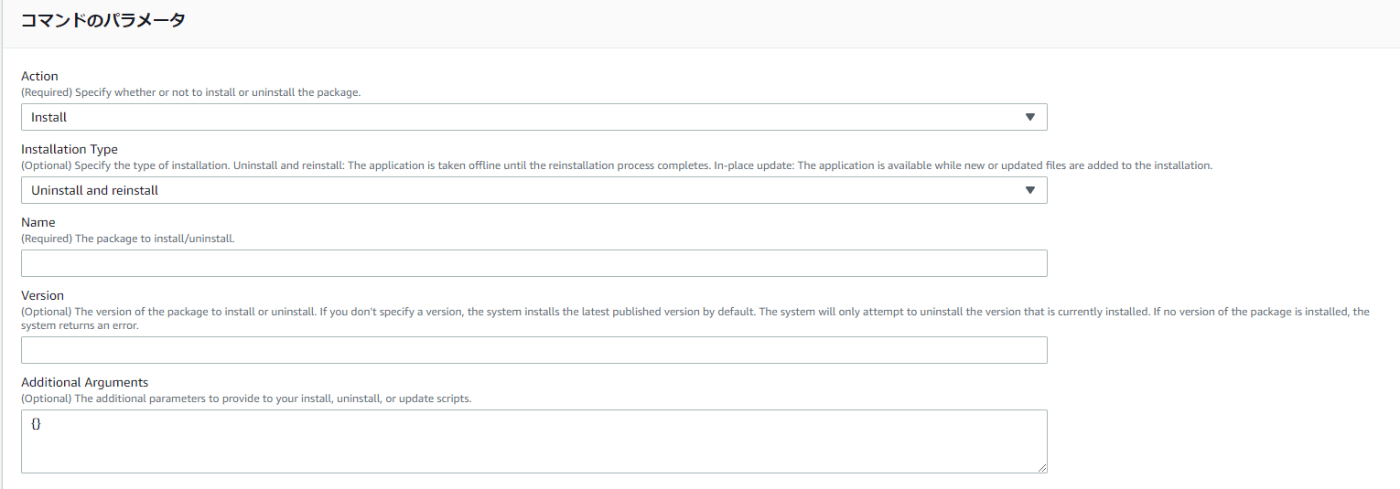Screen dimensions: 1400x489
Task: Click the Installation Type optional description text
Action: click(x=617, y=165)
